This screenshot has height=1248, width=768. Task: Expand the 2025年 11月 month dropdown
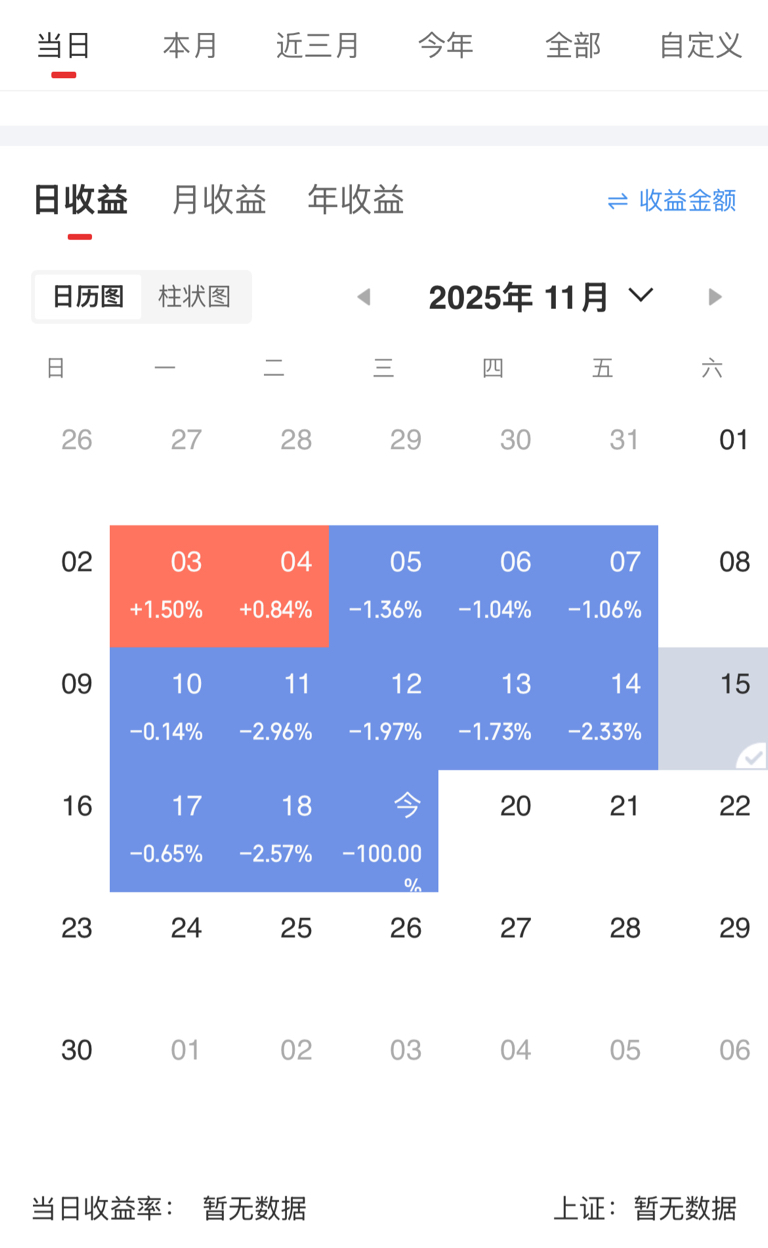[x=640, y=296]
